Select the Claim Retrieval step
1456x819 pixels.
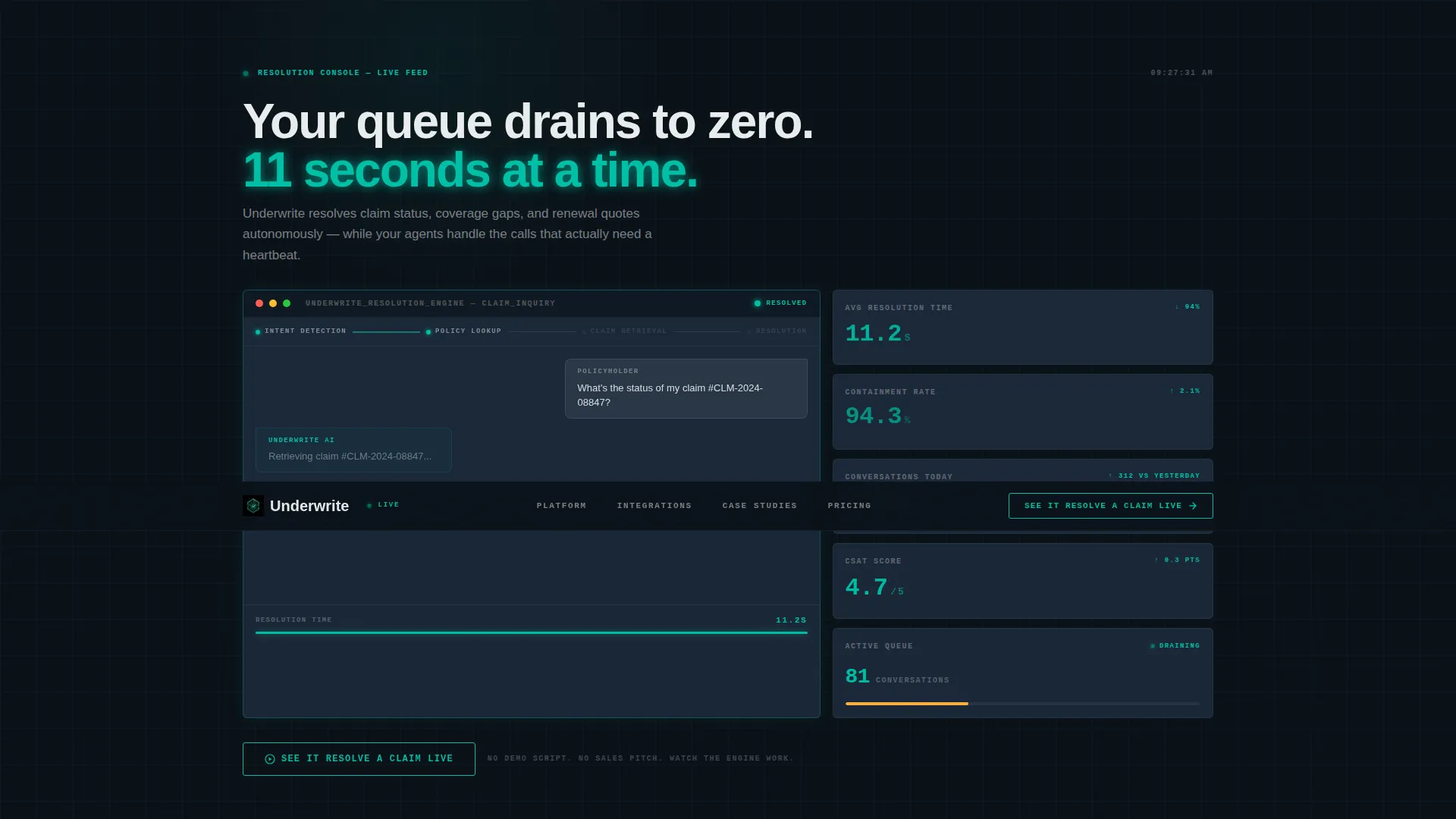pos(624,331)
